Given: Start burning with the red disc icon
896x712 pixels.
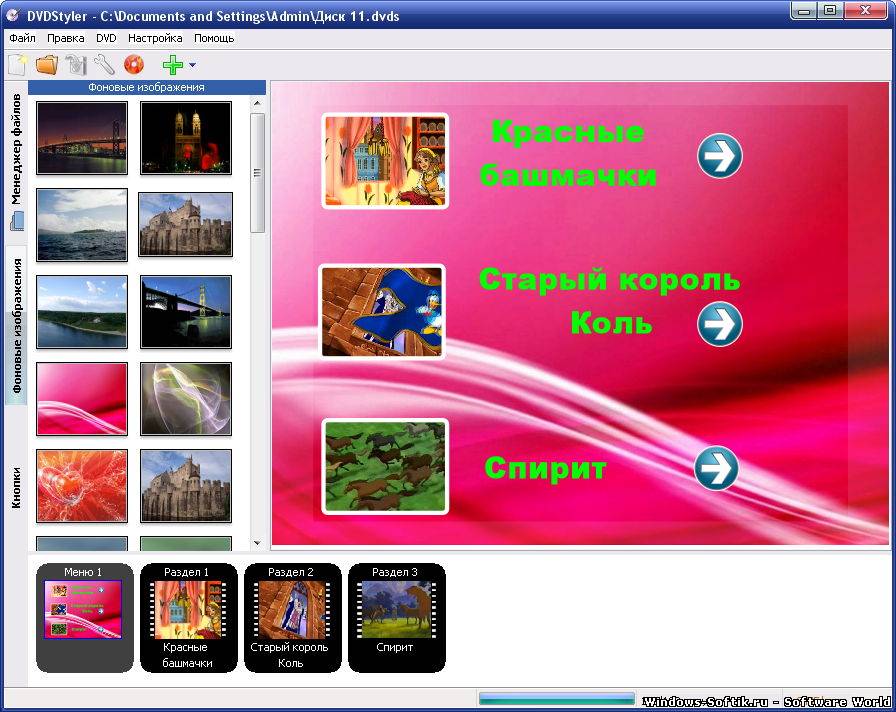Looking at the screenshot, I should point(134,65).
